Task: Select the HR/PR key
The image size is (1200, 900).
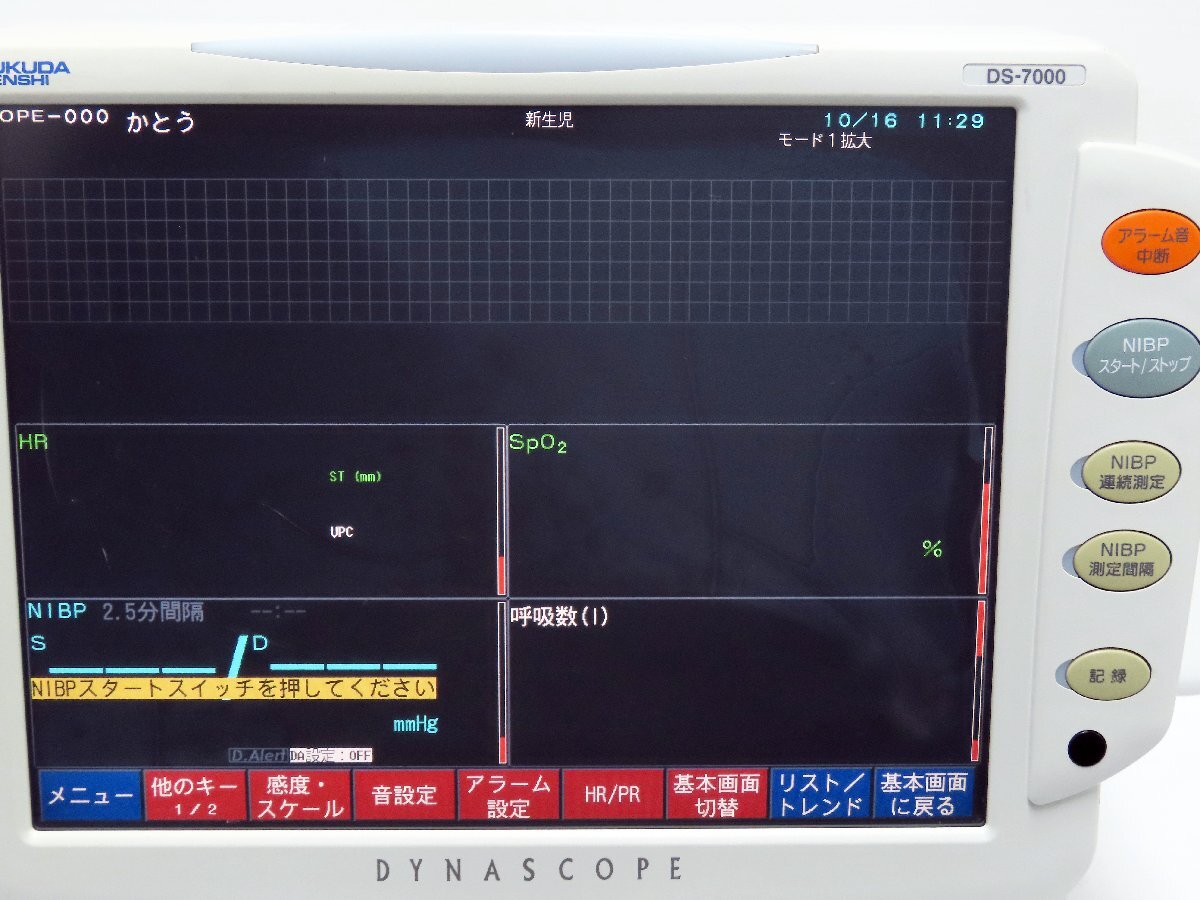Action: point(612,796)
